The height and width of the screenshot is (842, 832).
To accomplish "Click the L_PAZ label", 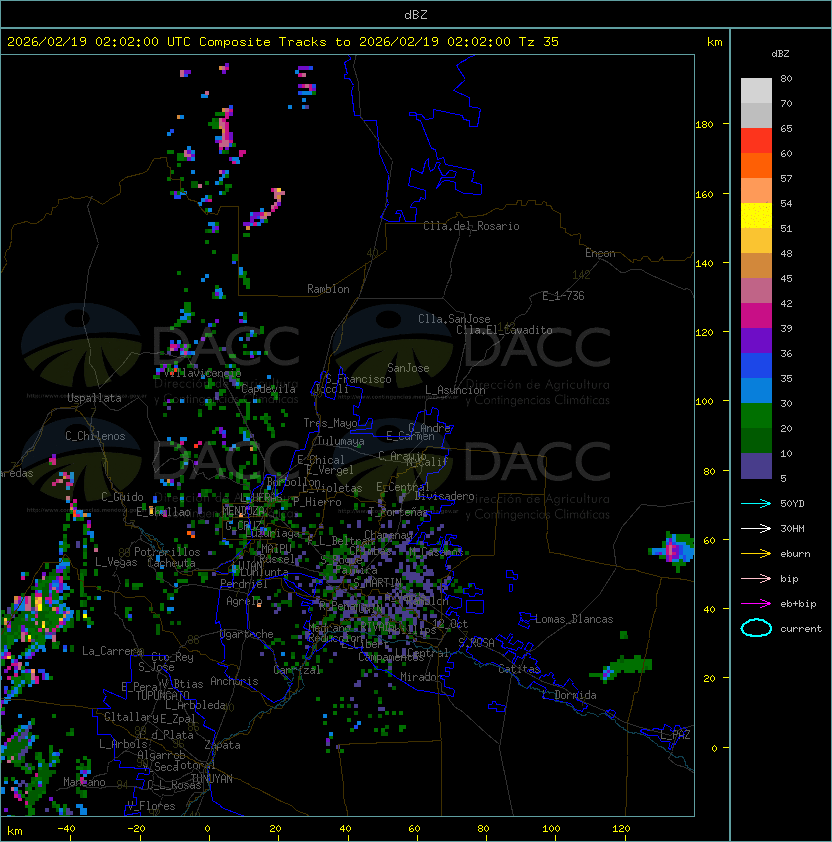I will coord(675,735).
